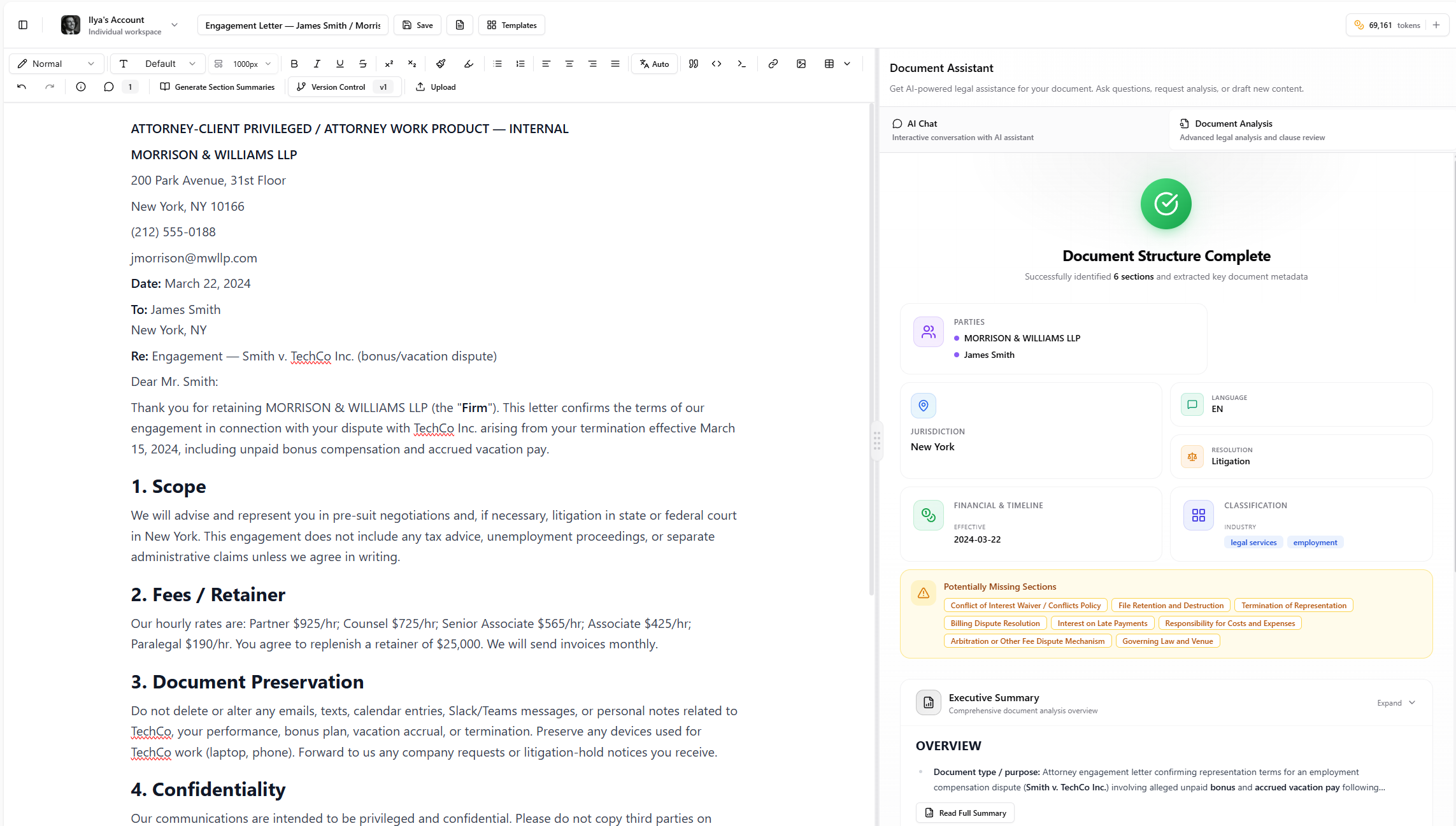Toggle underline formatting
Image resolution: width=1456 pixels, height=826 pixels.
[339, 64]
